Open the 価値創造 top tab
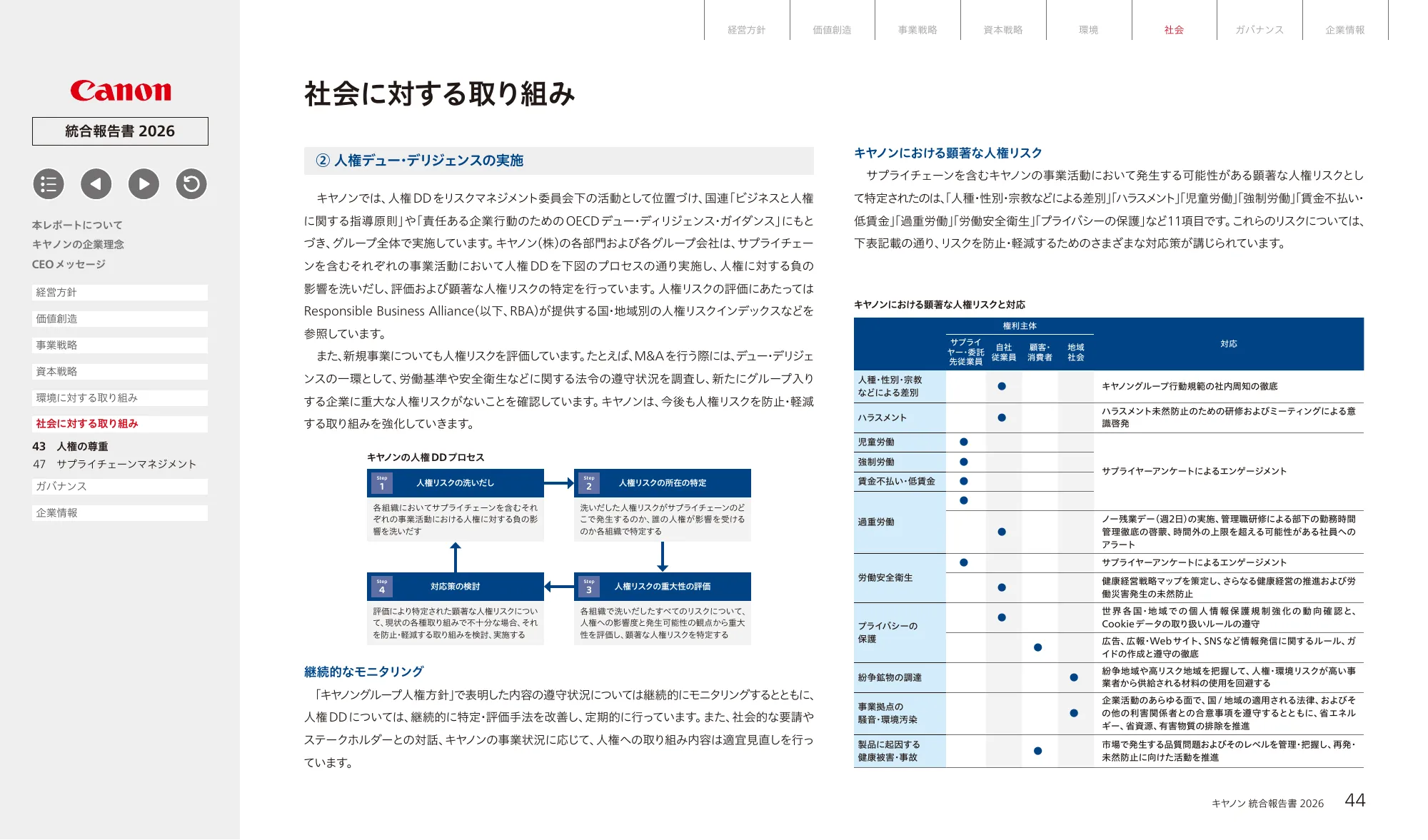 [x=833, y=29]
